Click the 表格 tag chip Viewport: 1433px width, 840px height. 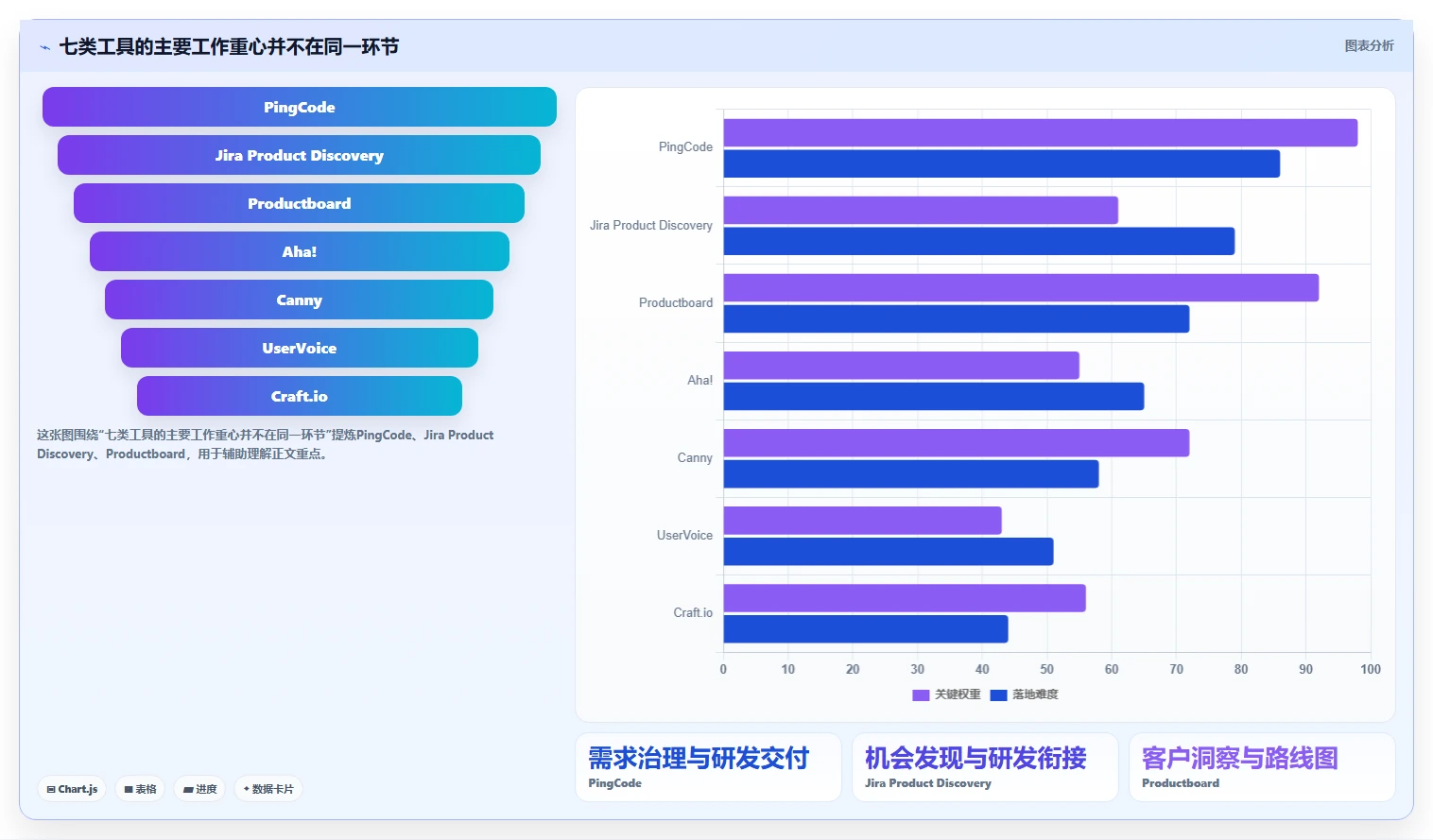click(x=141, y=789)
